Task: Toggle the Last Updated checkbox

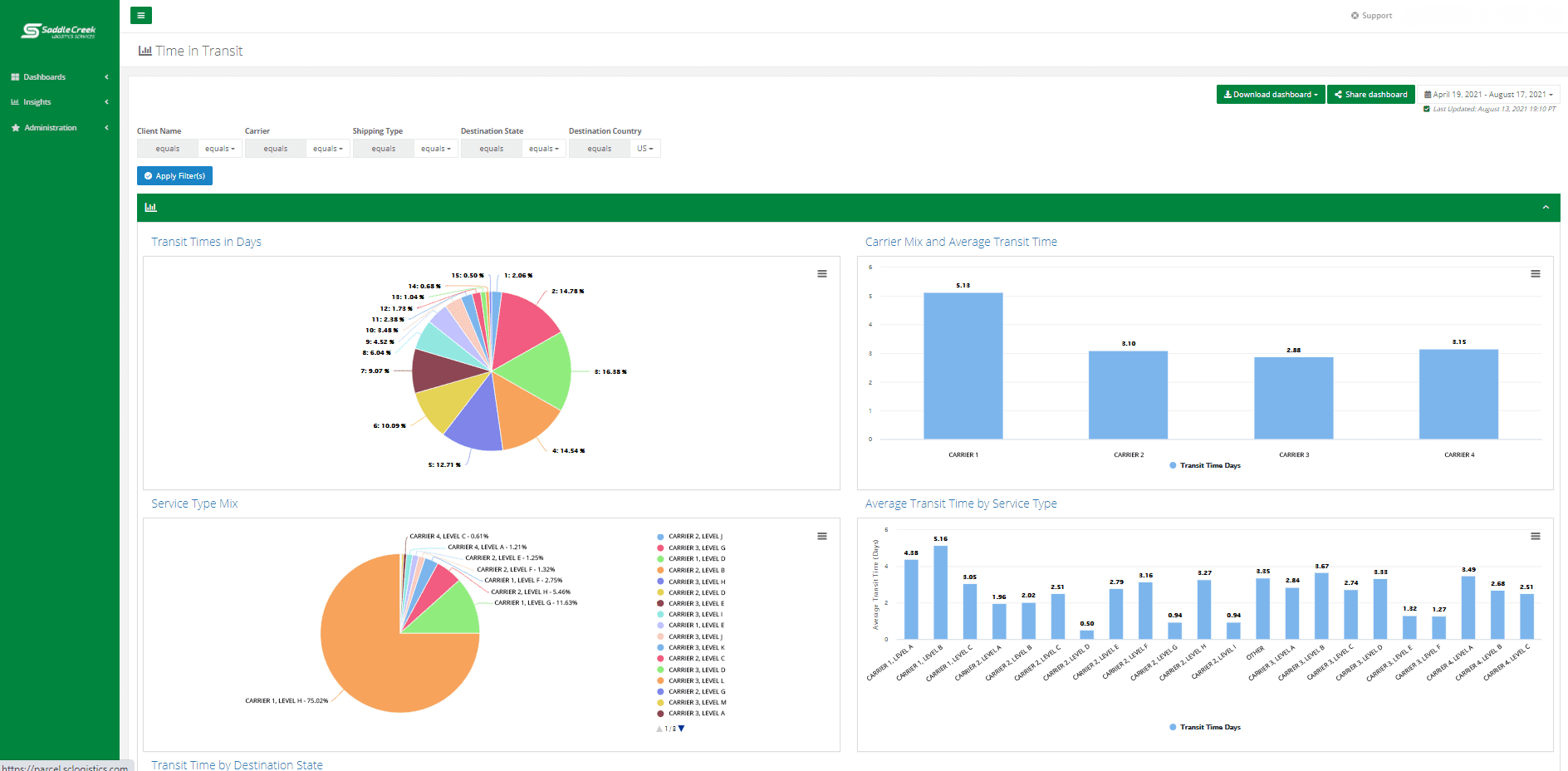Action: coord(1427,108)
